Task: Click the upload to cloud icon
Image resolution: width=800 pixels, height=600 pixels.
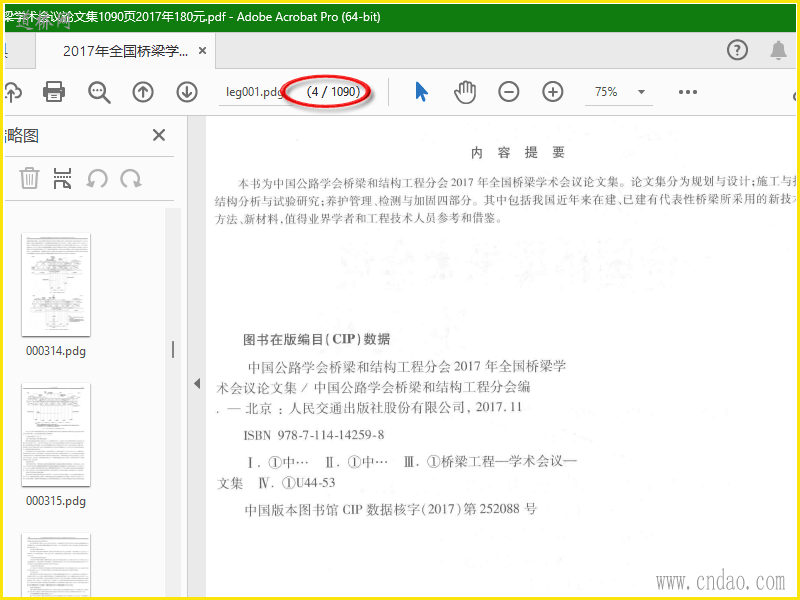Action: (13, 92)
